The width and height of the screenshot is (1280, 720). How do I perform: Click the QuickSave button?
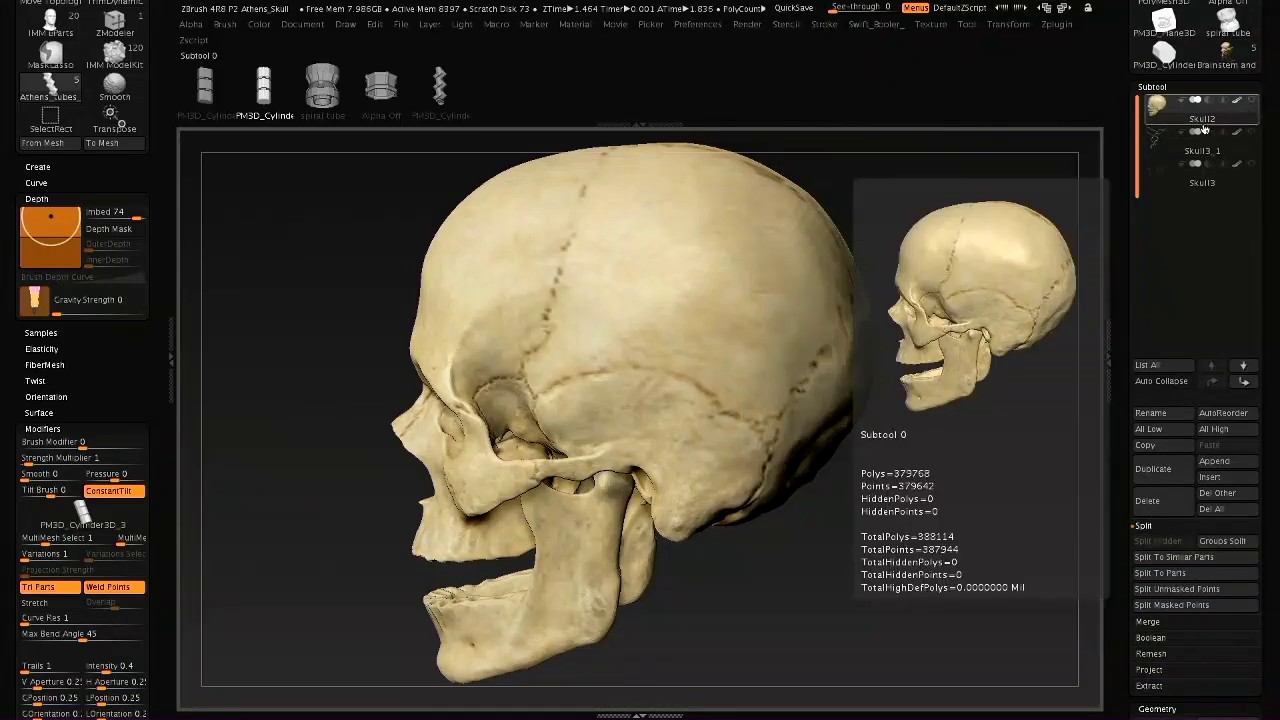click(x=794, y=8)
